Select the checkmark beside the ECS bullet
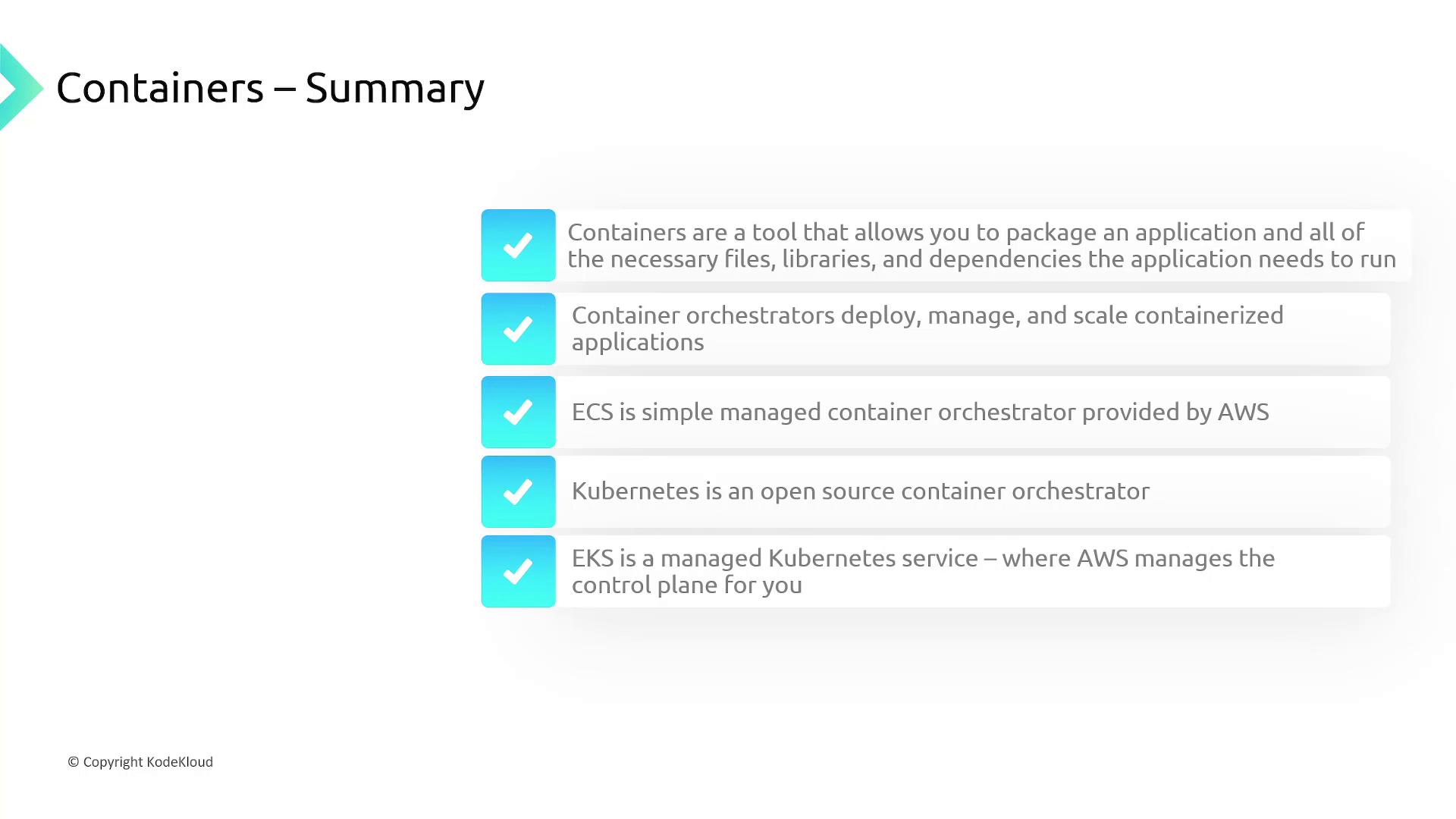 point(518,413)
